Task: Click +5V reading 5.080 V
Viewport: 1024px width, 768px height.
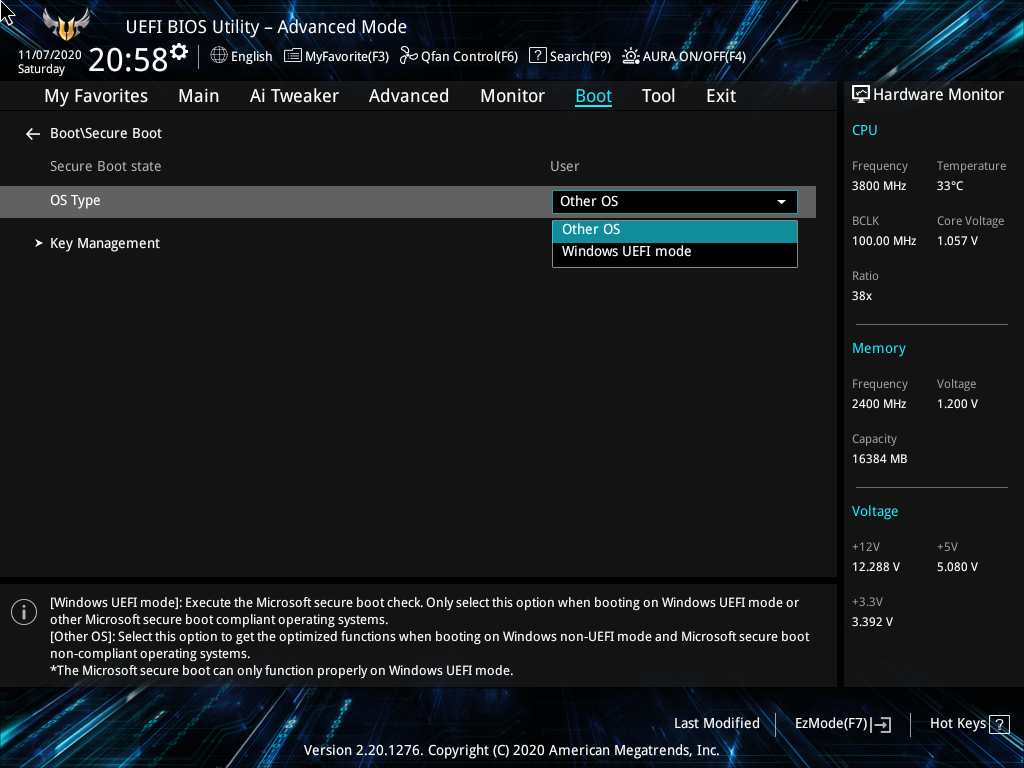Action: pos(957,567)
